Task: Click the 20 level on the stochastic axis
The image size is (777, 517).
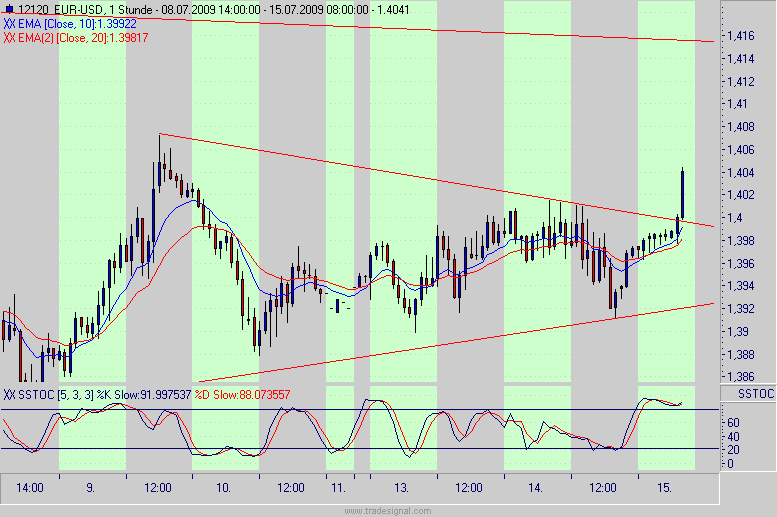Action: coord(733,450)
